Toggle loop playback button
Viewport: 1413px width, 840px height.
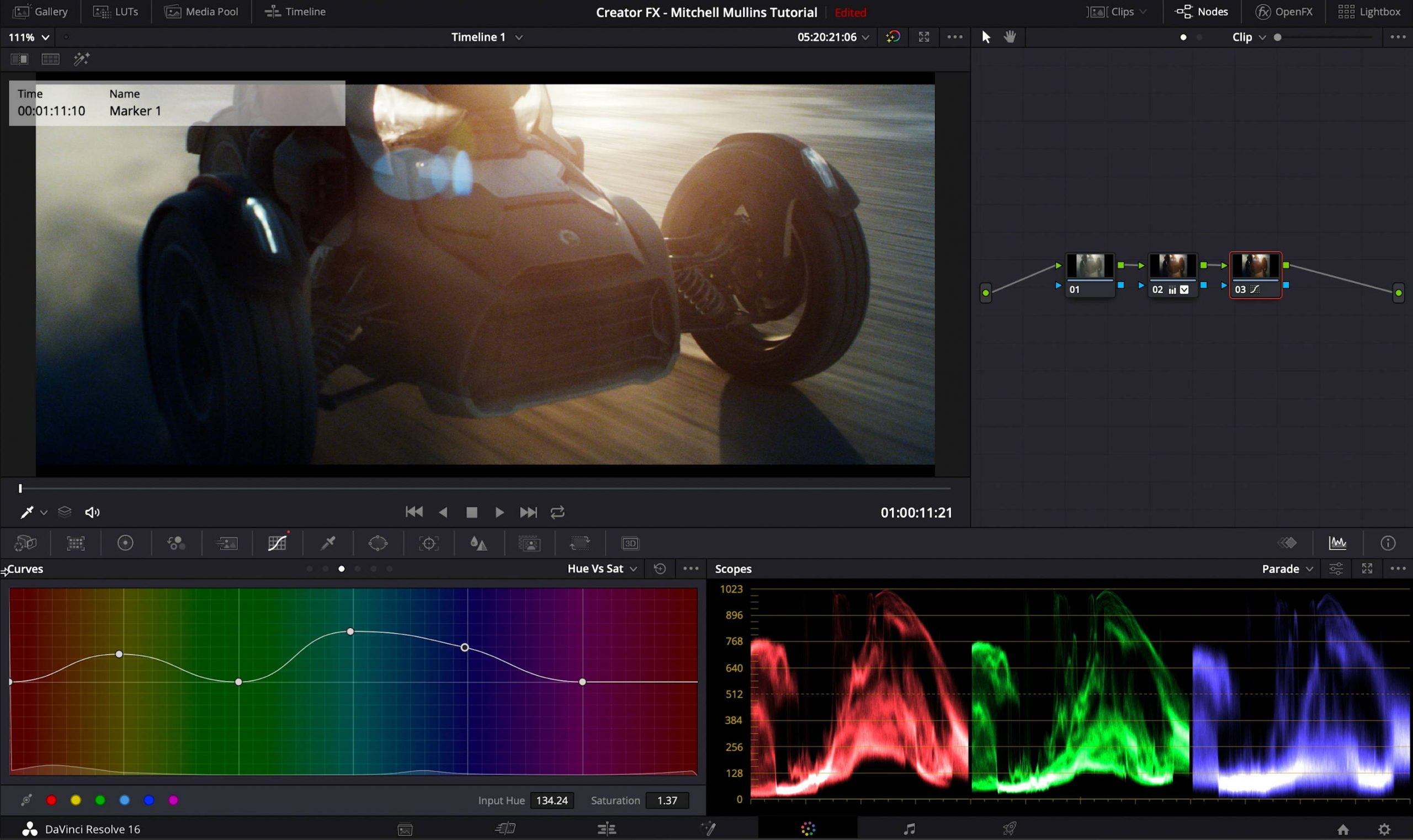click(x=557, y=513)
